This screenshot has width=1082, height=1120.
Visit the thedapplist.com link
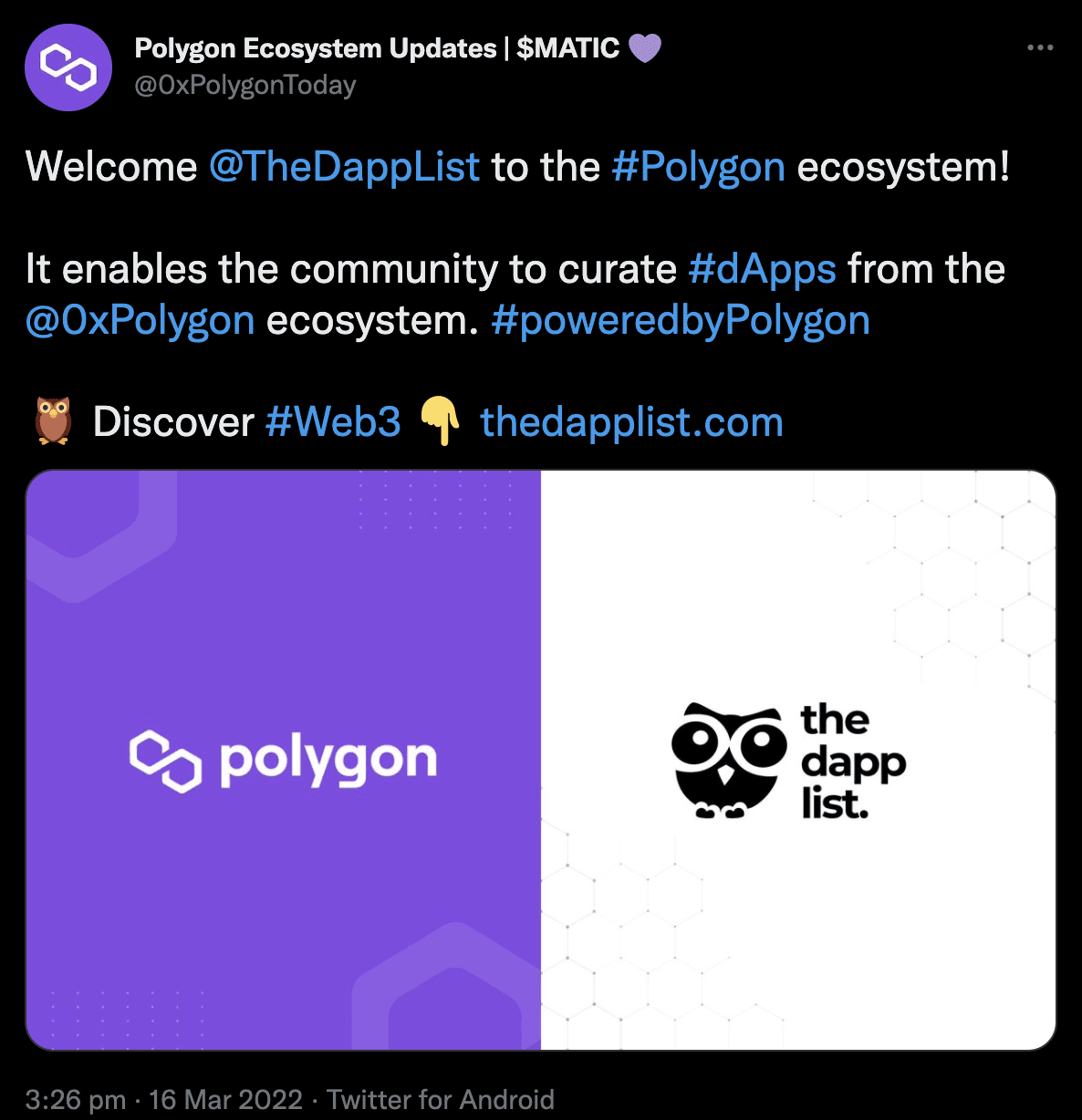(631, 422)
